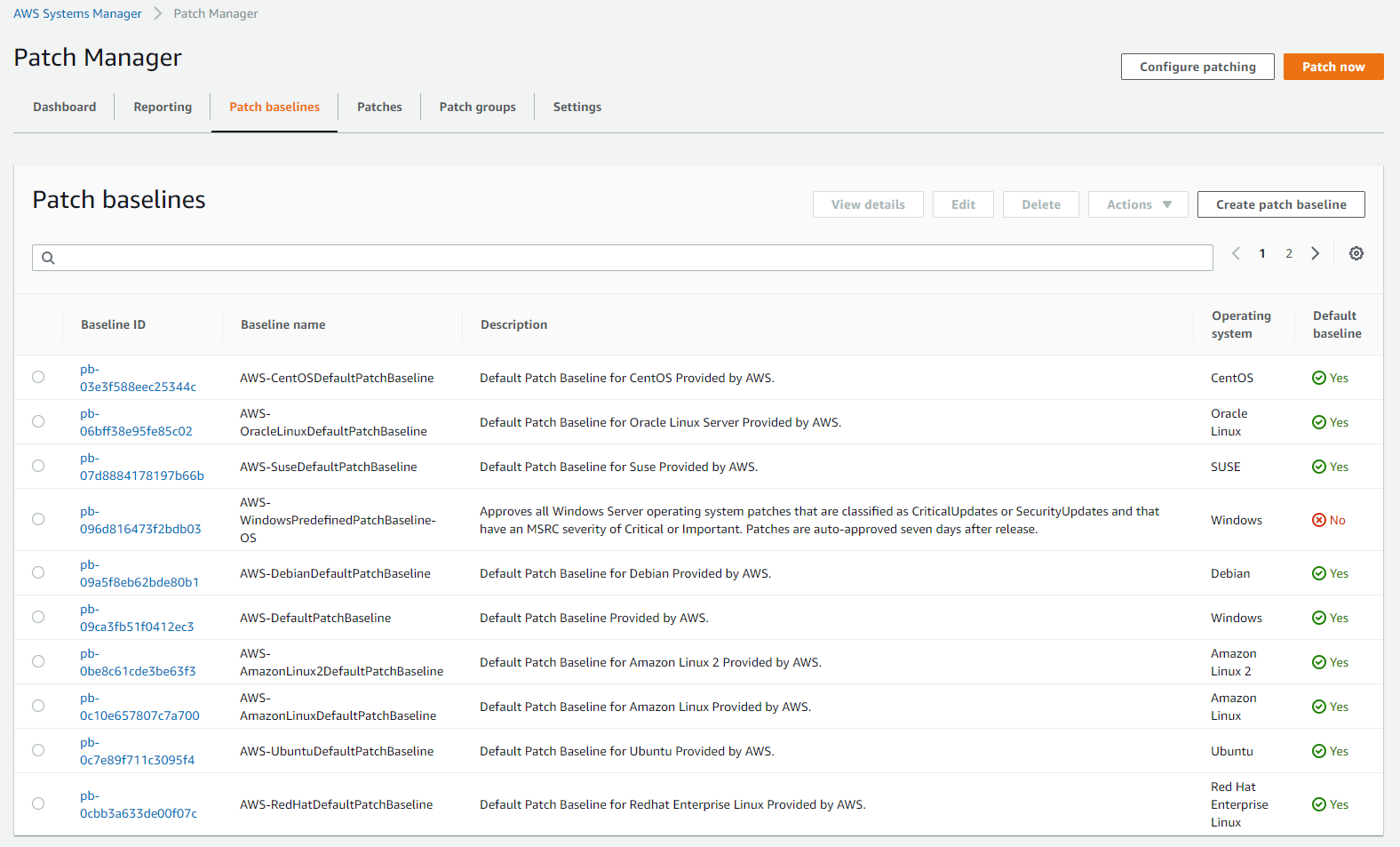Select the AmazonLinux2DefaultPatchBaseline radio button

tap(38, 661)
